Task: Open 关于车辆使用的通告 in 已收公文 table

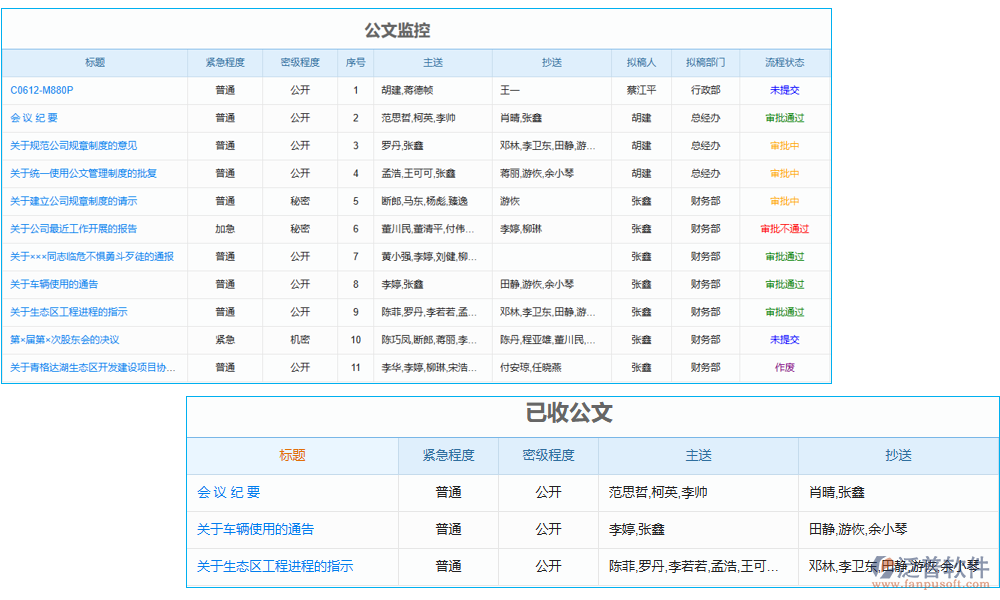Action: point(255,529)
